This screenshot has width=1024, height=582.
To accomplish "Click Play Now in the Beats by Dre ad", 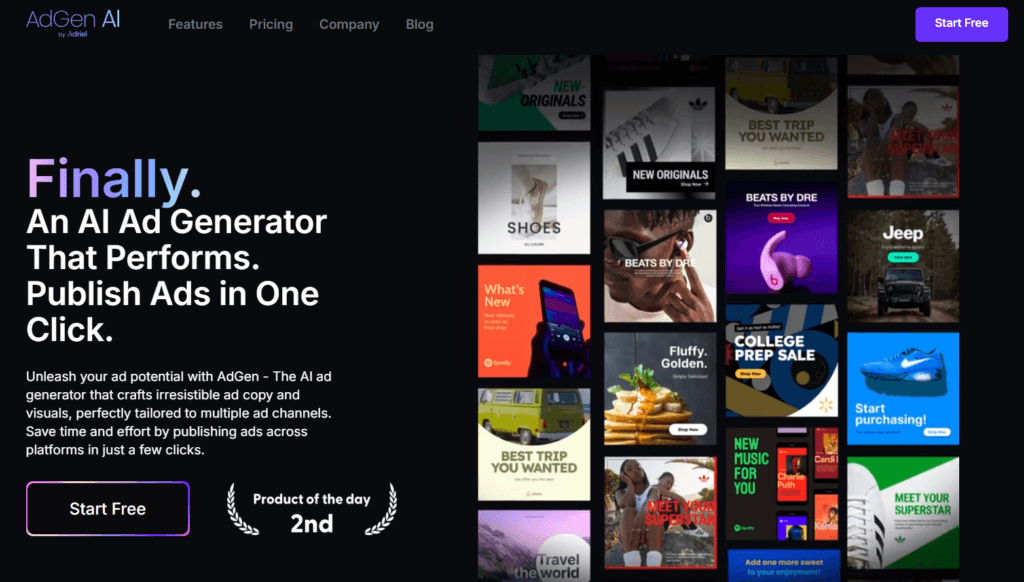I will [x=779, y=218].
